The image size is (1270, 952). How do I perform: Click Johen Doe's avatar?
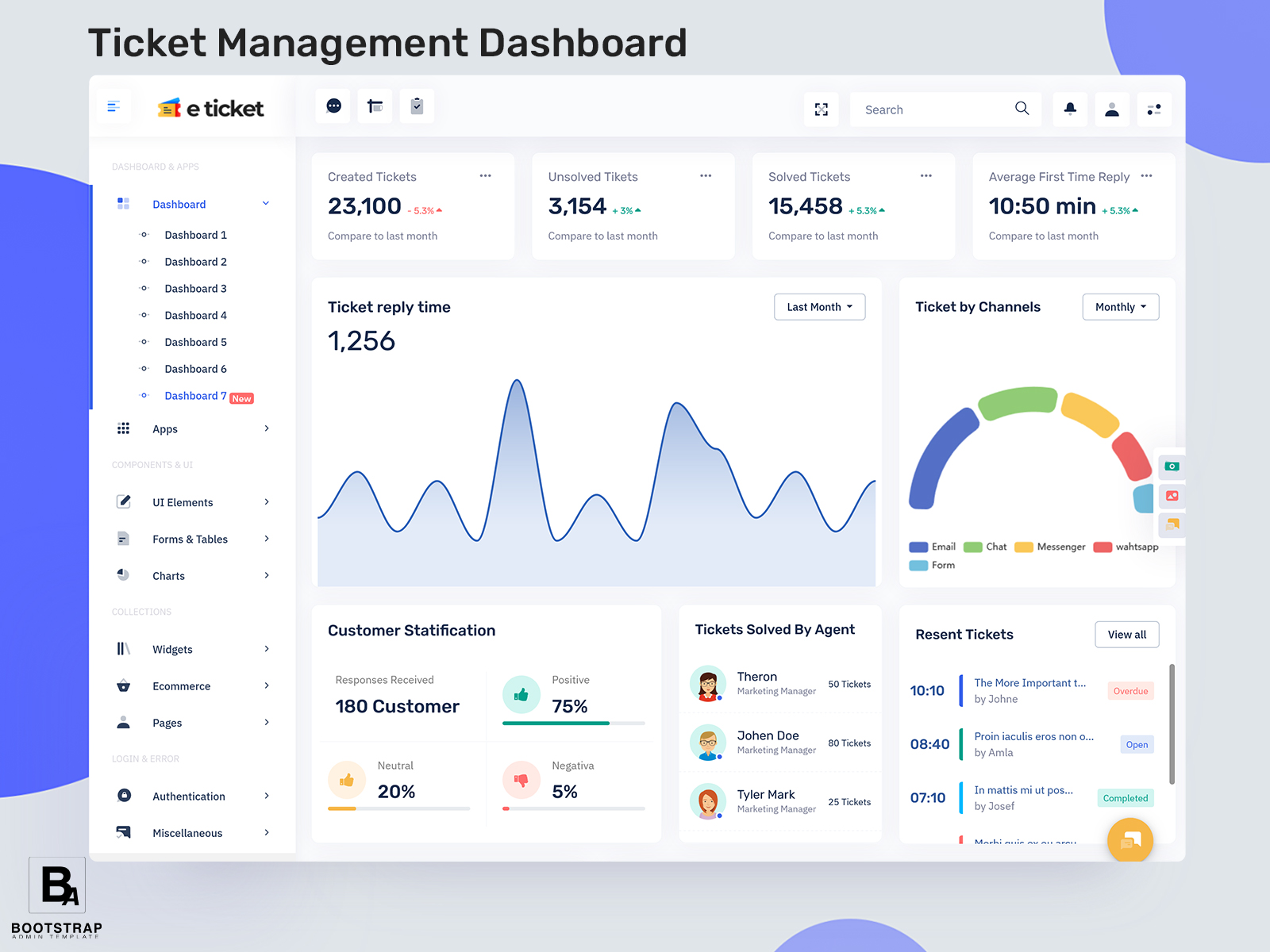(708, 743)
